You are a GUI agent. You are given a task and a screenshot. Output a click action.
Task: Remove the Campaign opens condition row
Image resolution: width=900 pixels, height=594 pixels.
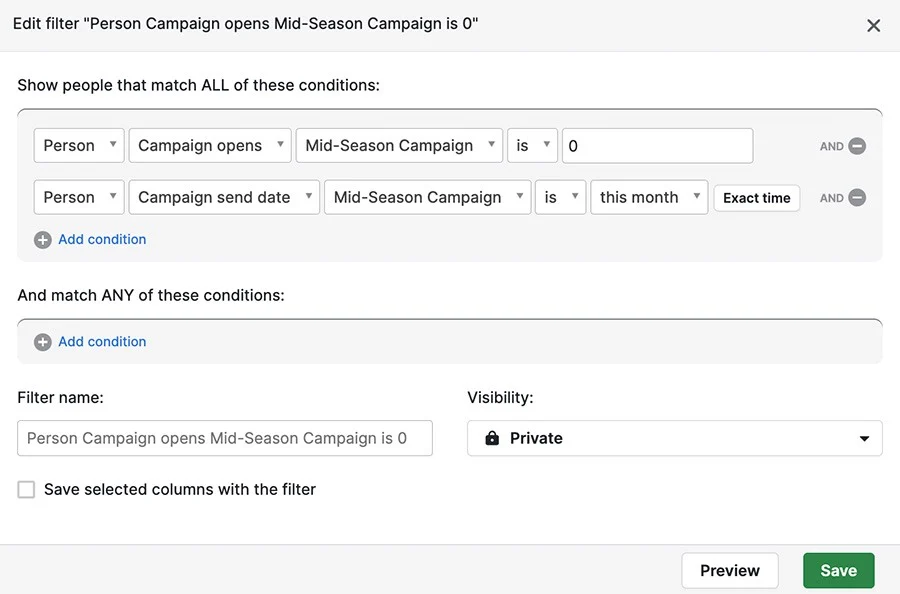(x=857, y=146)
